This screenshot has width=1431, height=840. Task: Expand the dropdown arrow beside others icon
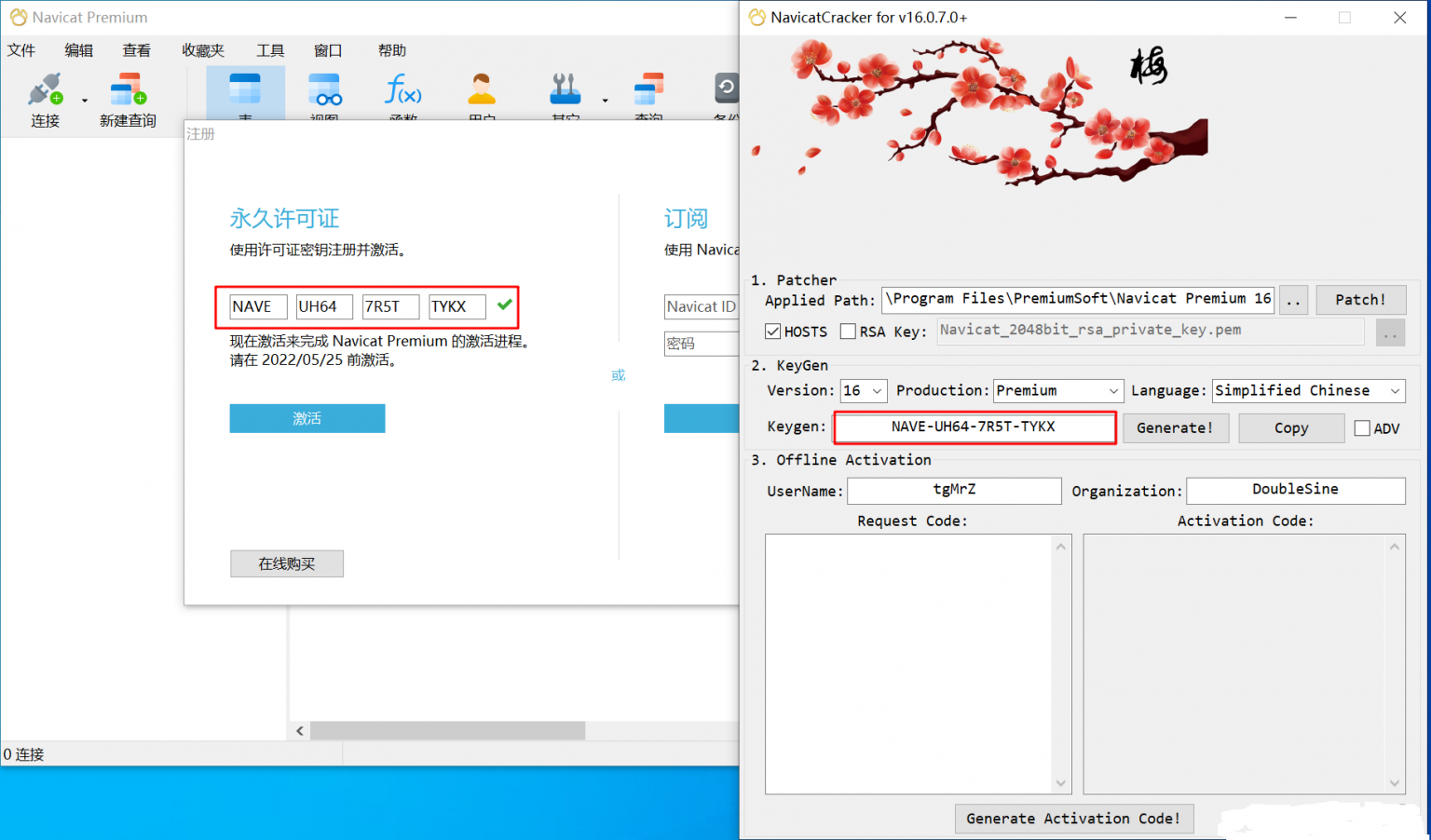[x=605, y=101]
